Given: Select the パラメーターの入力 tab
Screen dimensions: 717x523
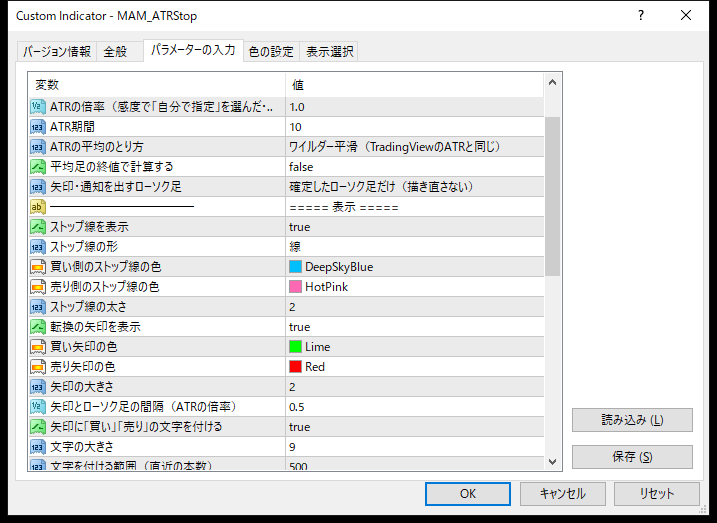Looking at the screenshot, I should point(193,50).
